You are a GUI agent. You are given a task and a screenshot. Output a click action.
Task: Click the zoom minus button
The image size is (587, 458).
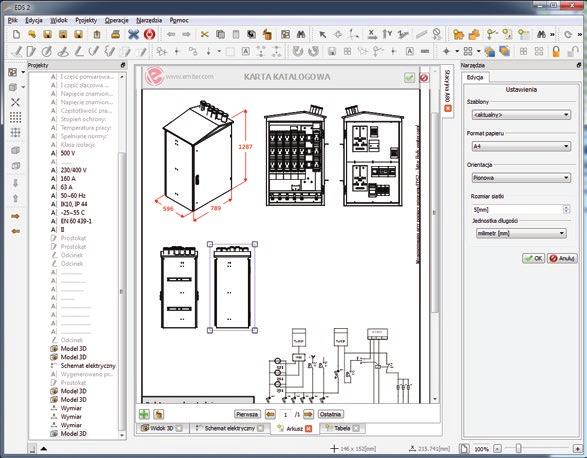pyautogui.click(x=497, y=448)
